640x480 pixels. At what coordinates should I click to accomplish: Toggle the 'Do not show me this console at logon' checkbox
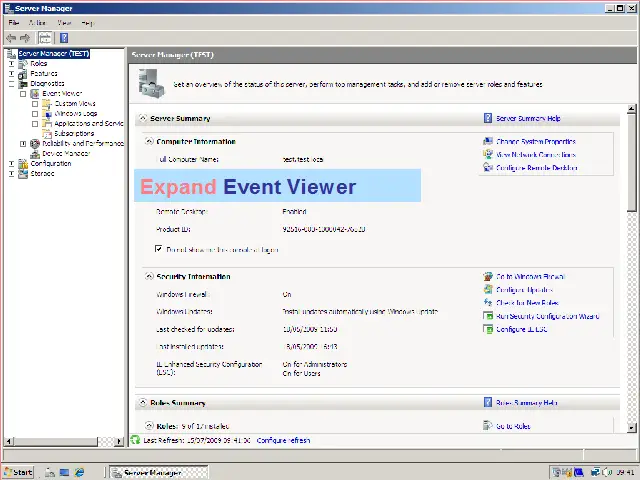pos(158,249)
